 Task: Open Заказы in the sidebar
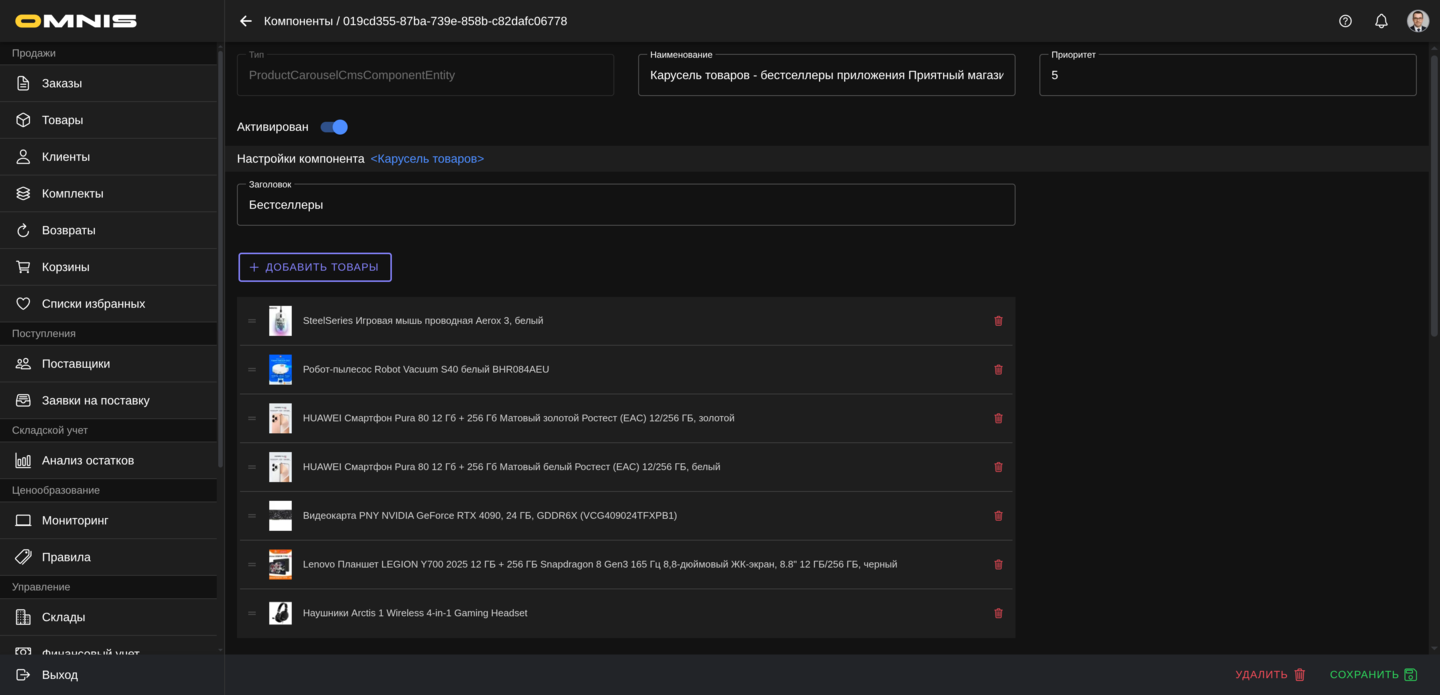tap(62, 83)
